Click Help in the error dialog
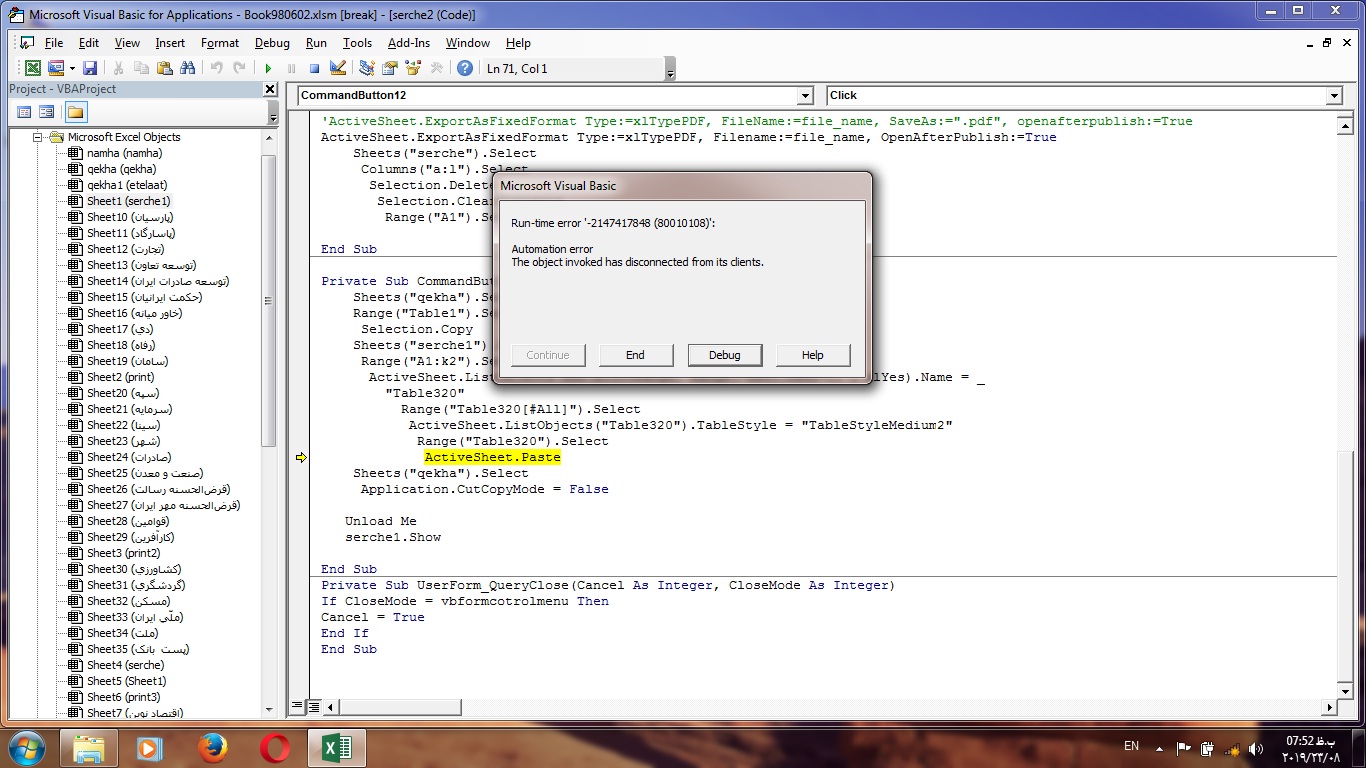This screenshot has height=768, width=1366. point(813,355)
